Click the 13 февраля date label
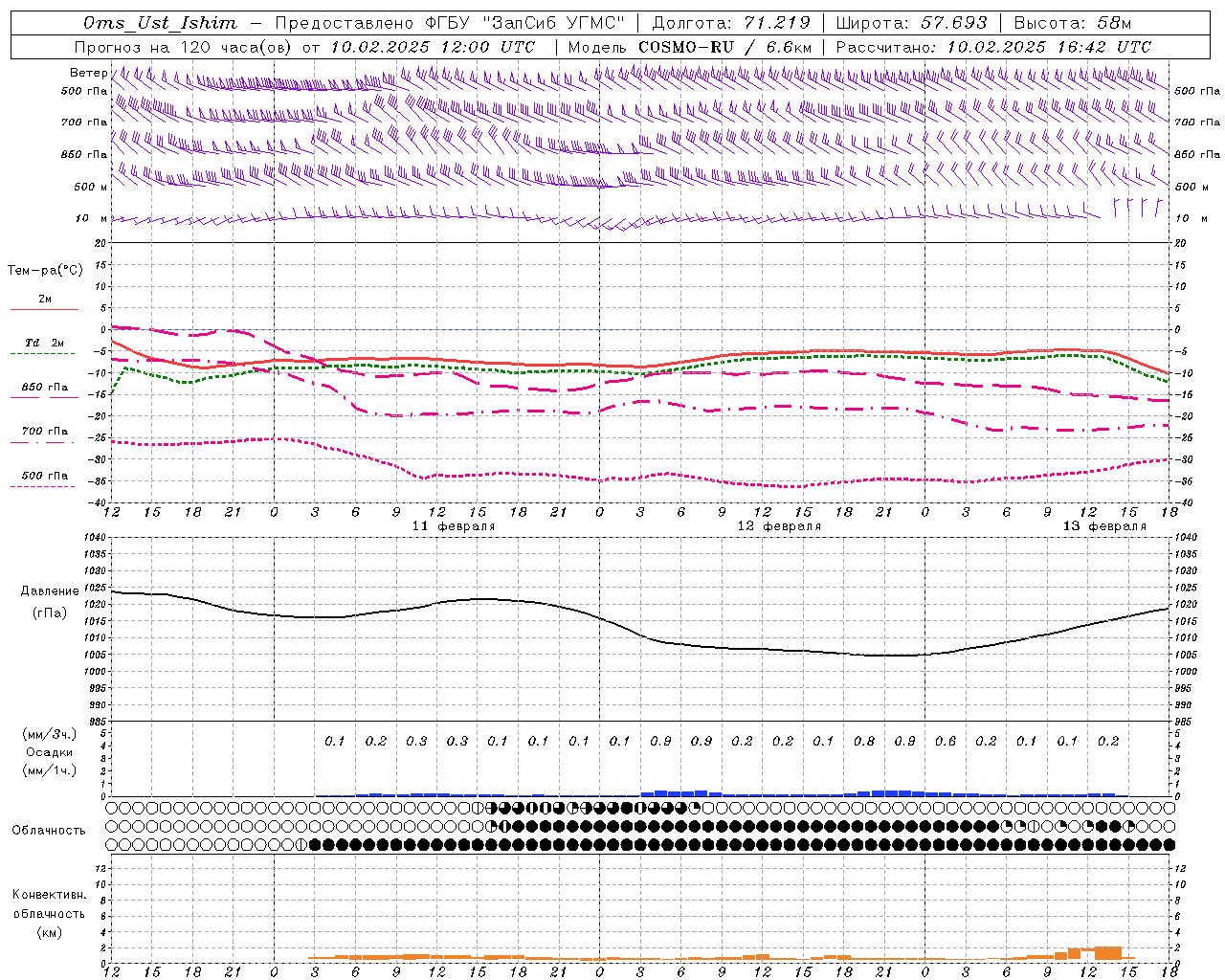 point(1104,526)
